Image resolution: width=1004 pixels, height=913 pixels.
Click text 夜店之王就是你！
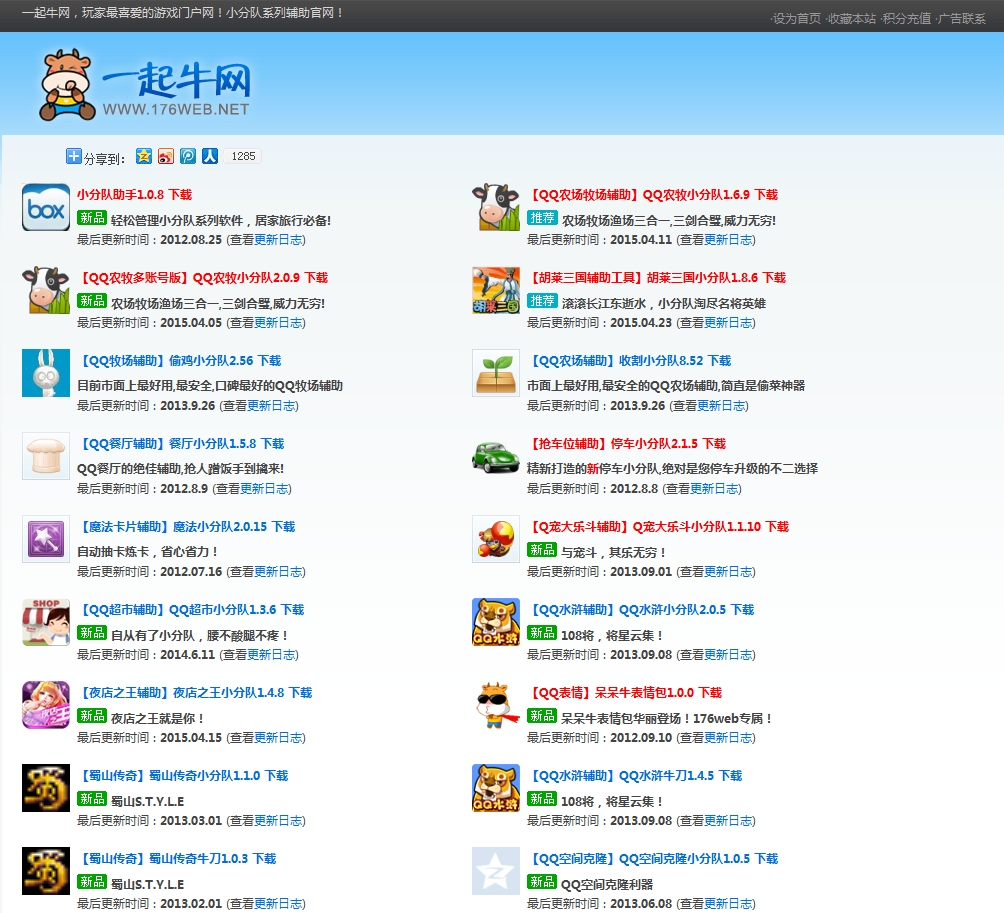click(158, 718)
